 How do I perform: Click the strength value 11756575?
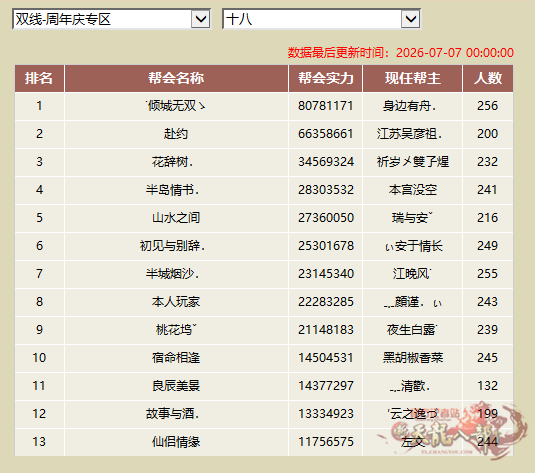[x=326, y=442]
